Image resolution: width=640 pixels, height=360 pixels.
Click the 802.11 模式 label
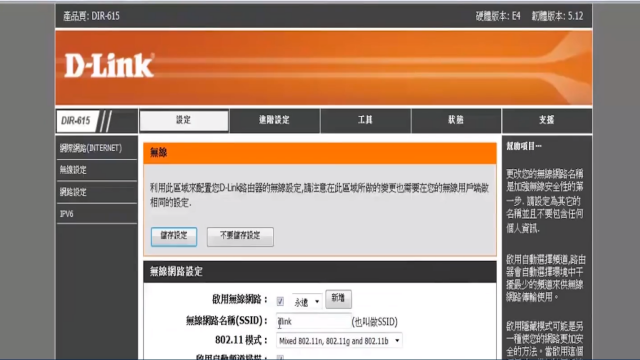(241, 340)
